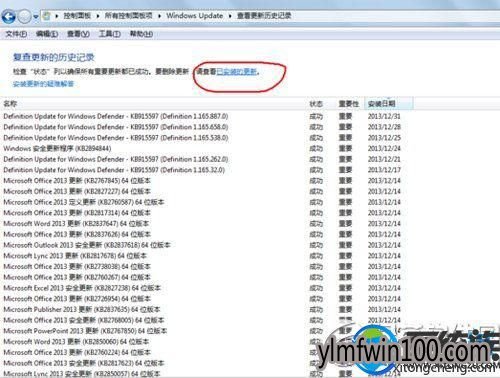The width and height of the screenshot is (500, 378).
Task: Sort by the 安装日期 column header
Action: [x=389, y=104]
